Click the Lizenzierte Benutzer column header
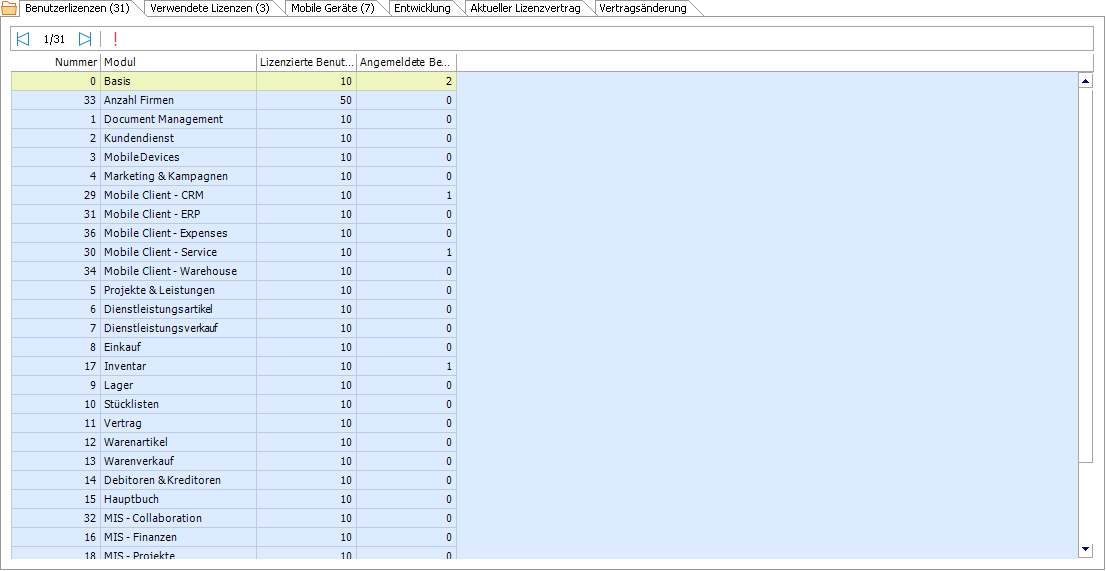The image size is (1106, 571). tap(306, 62)
